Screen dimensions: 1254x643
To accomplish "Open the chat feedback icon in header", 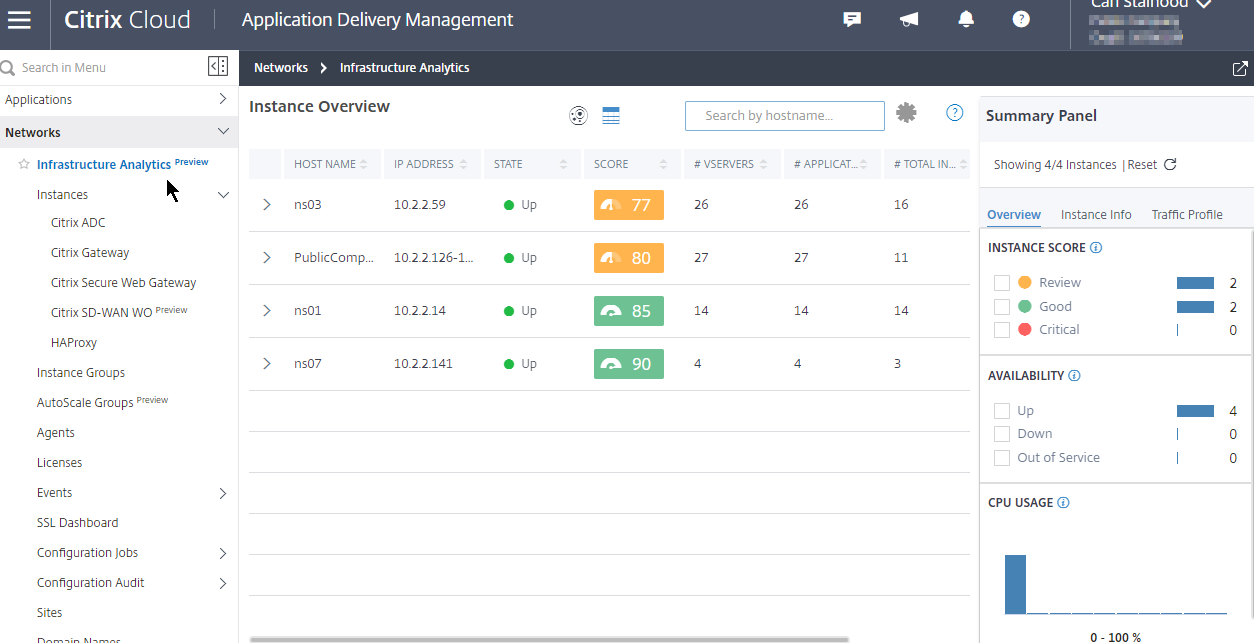I will [852, 19].
